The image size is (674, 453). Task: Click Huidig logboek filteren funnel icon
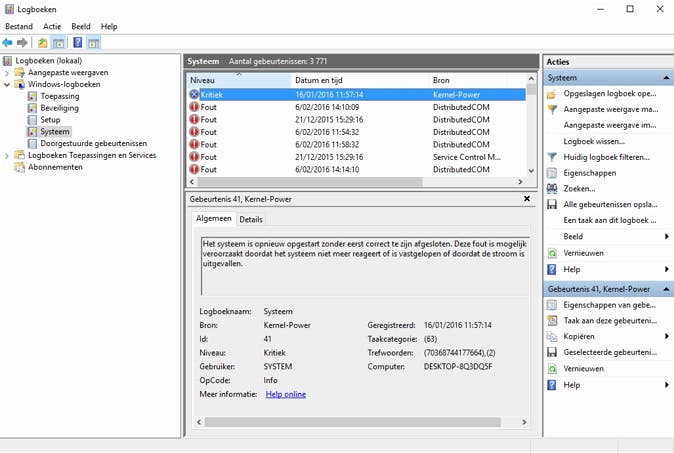pyautogui.click(x=552, y=157)
